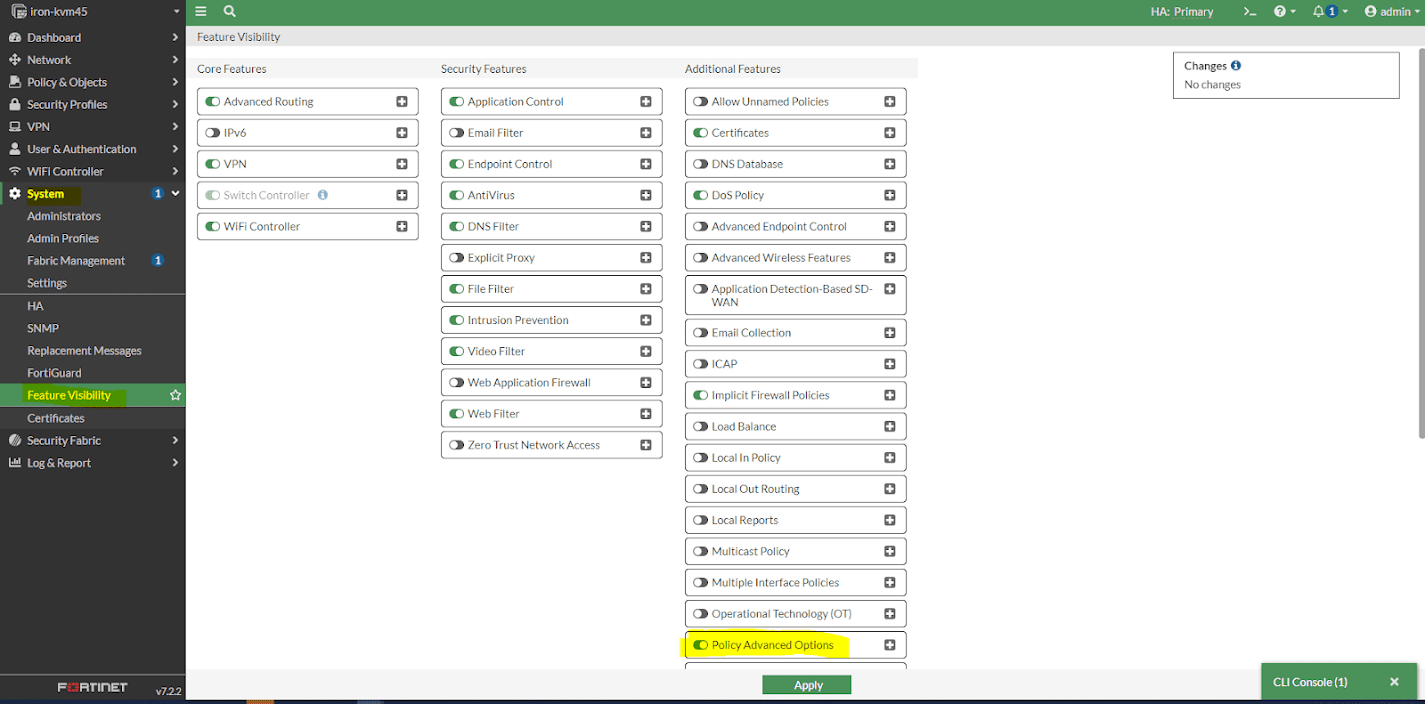Open the admin user menu

click(1394, 11)
